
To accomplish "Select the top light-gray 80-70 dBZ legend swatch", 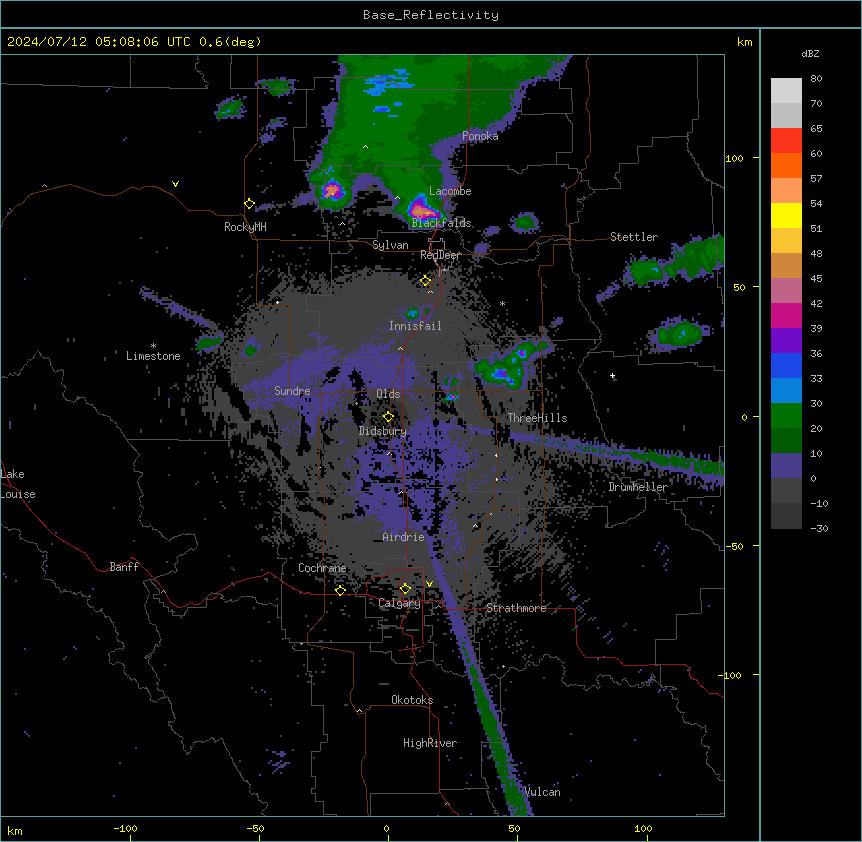I will pos(786,91).
